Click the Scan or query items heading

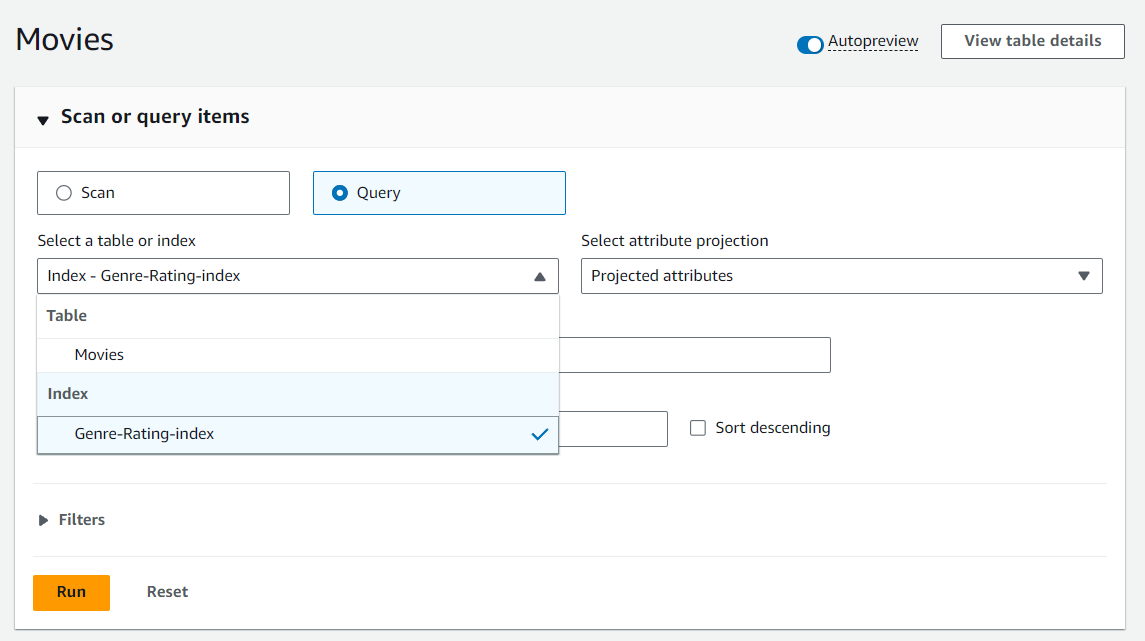(x=155, y=117)
